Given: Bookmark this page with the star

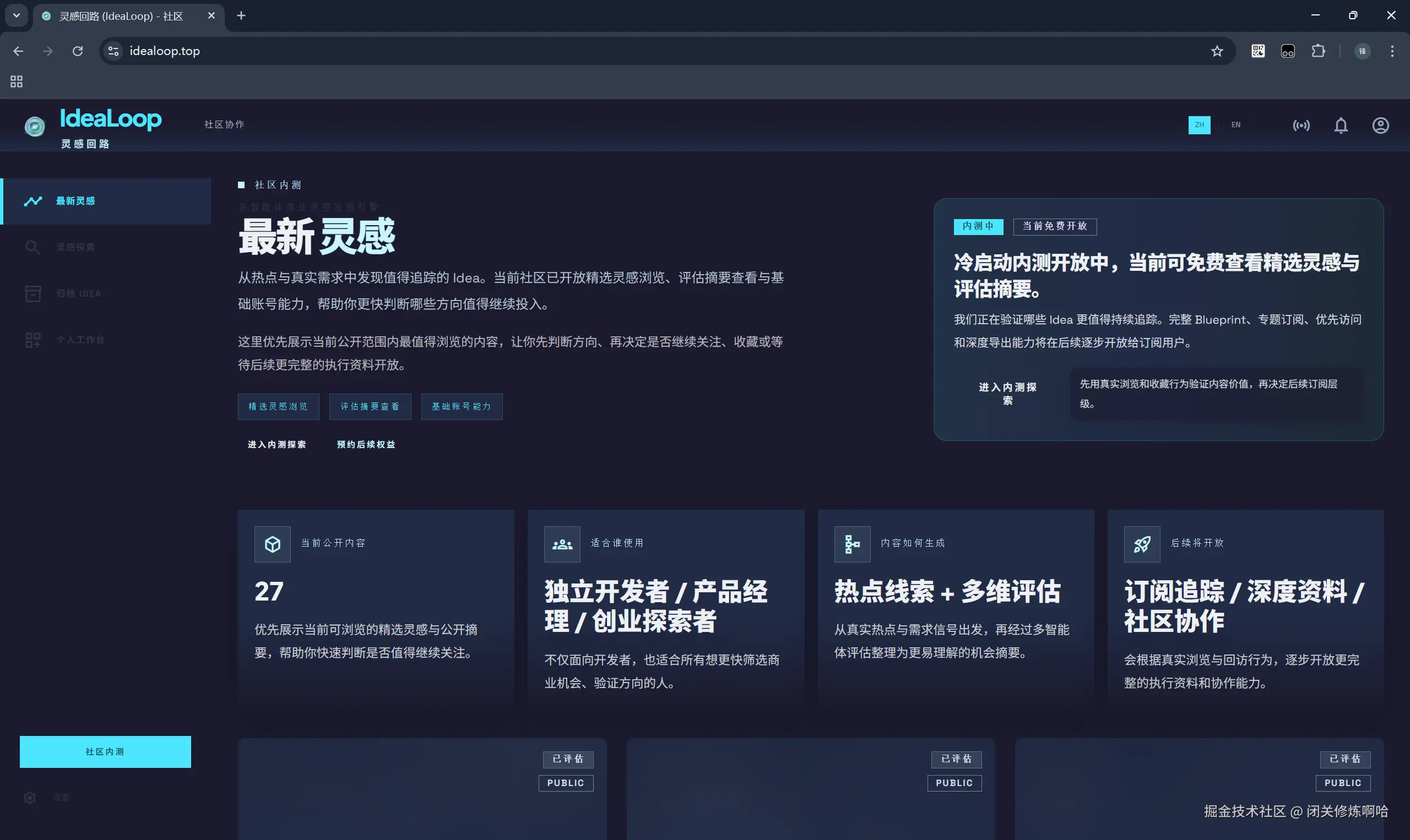Looking at the screenshot, I should tap(1217, 51).
